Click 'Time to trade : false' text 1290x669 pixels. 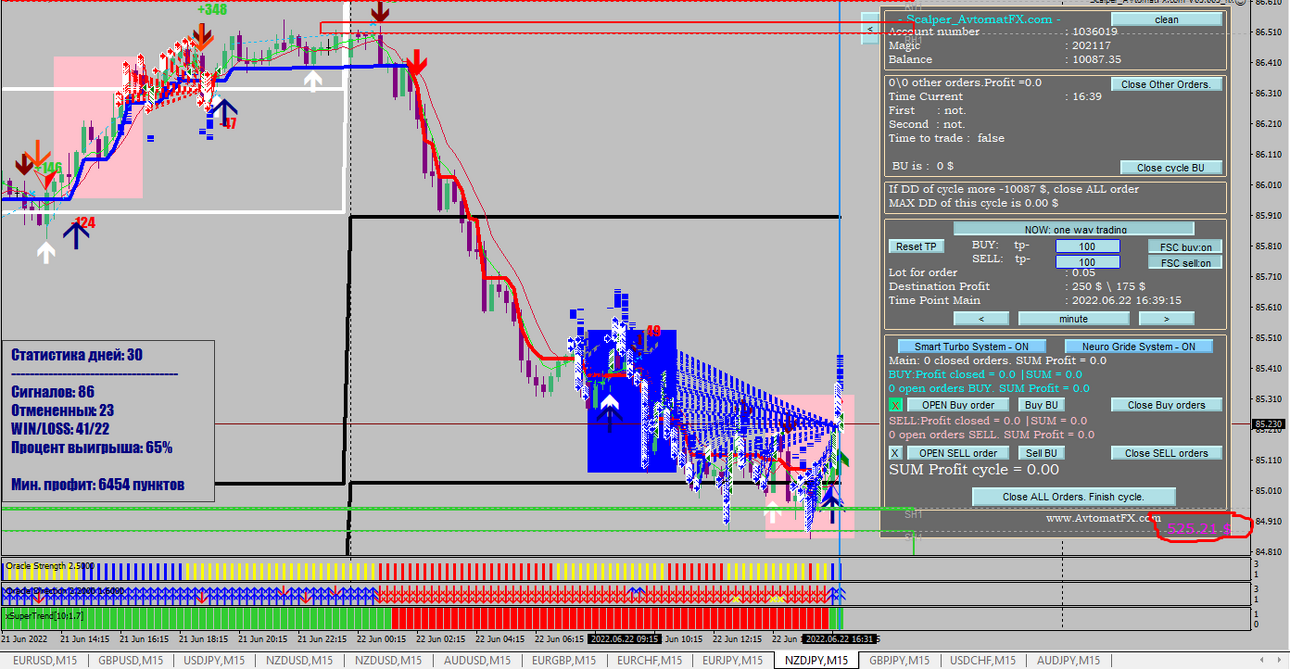[947, 138]
